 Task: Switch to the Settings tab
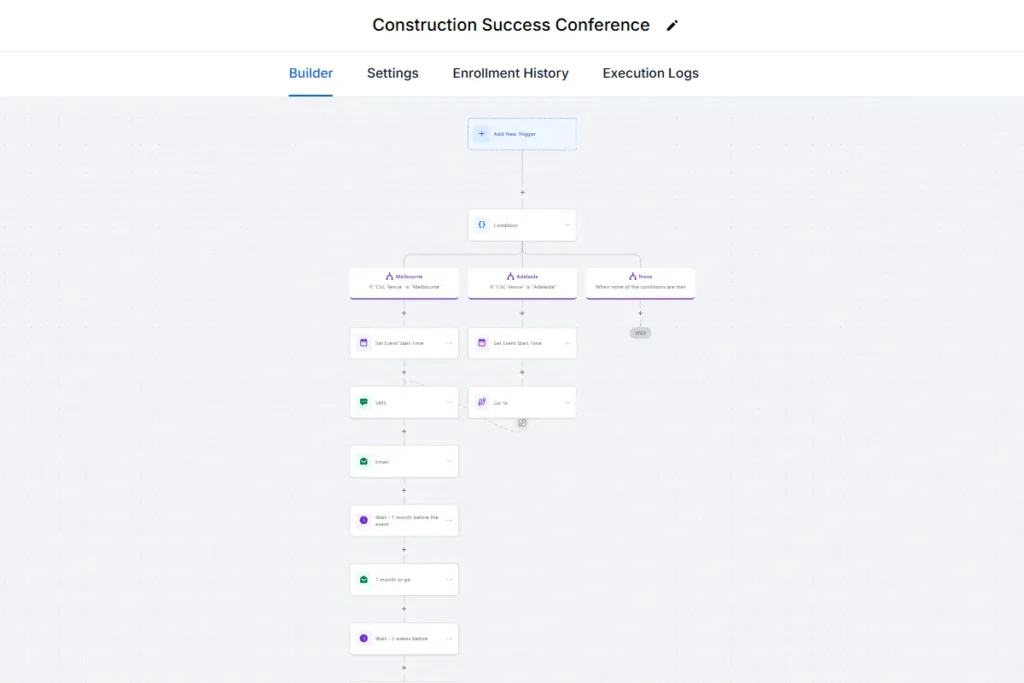pyautogui.click(x=392, y=73)
